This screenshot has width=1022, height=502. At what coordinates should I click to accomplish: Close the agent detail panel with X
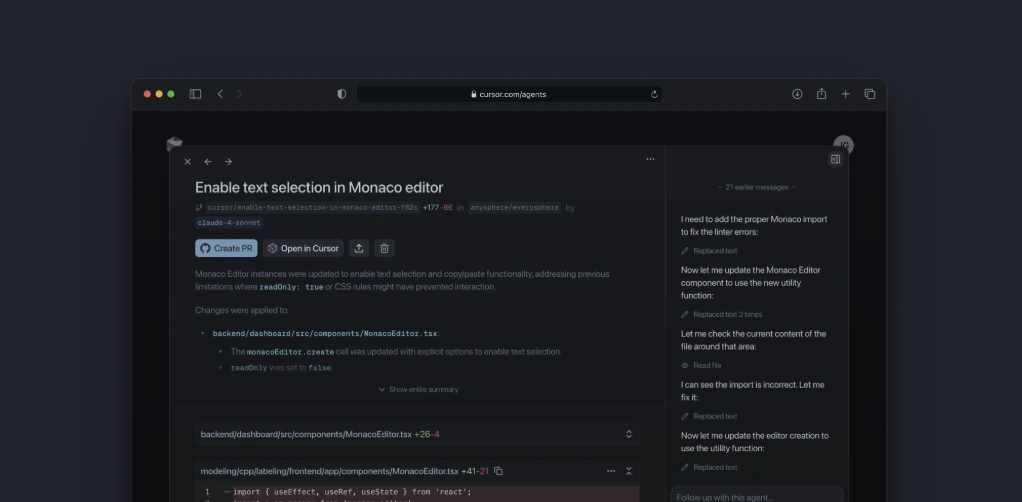coord(187,161)
